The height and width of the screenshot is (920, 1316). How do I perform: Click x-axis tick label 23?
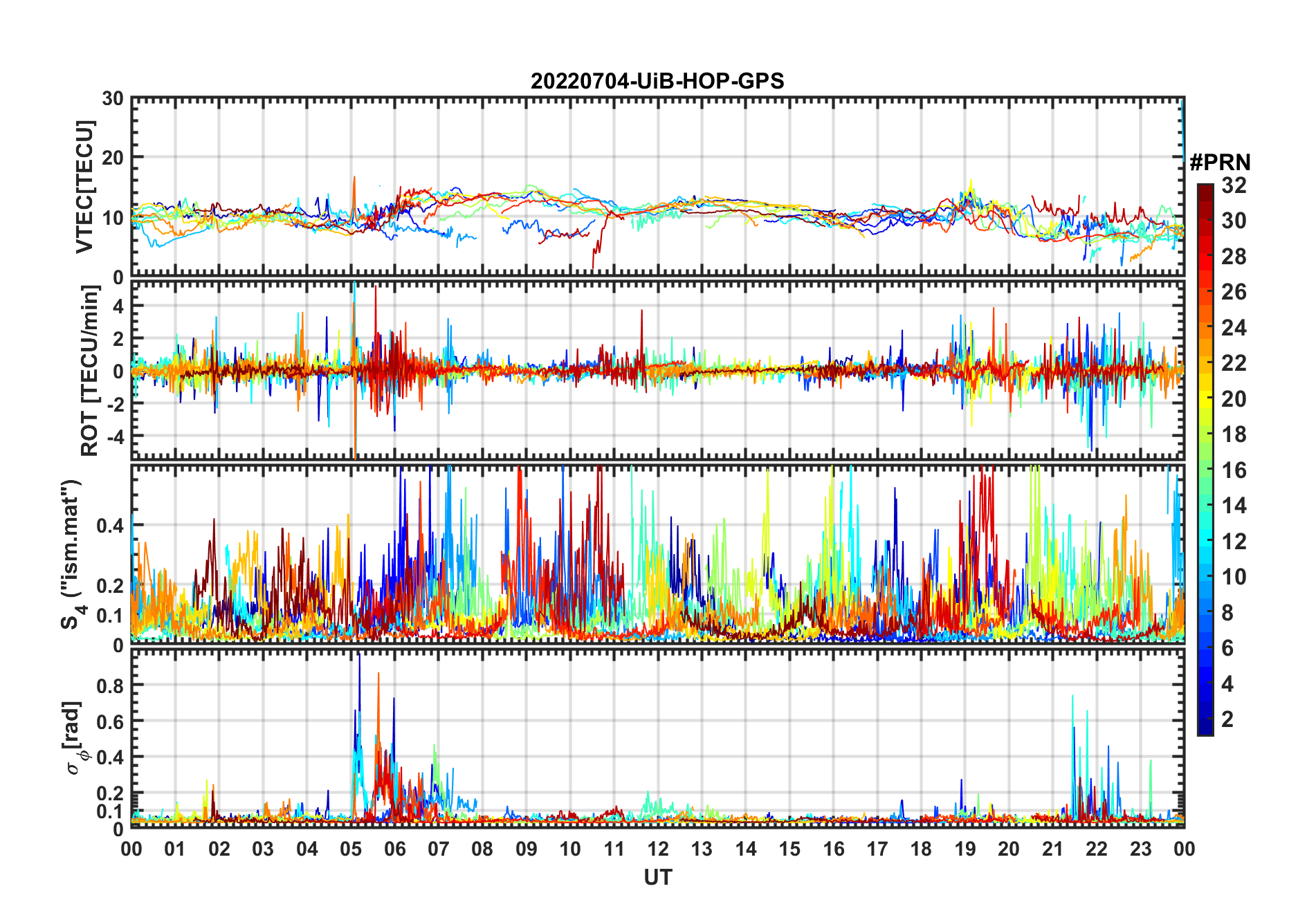(x=1140, y=849)
